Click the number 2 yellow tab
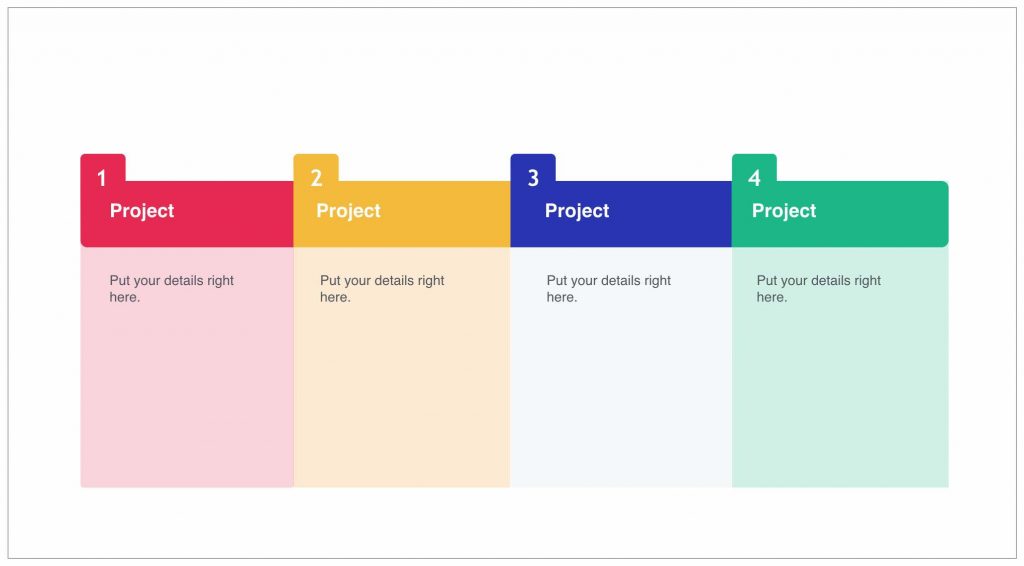Screen dimensions: 1024x566 [316, 168]
